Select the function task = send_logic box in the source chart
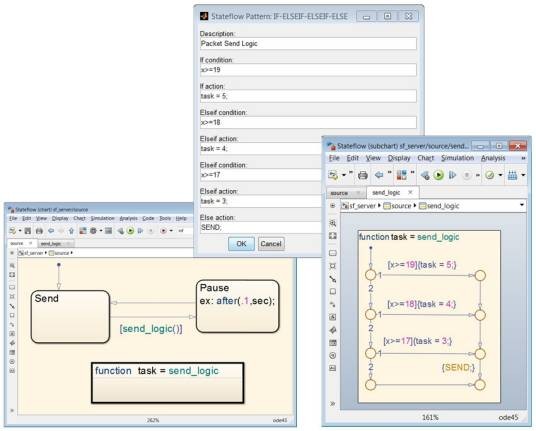 (168, 383)
